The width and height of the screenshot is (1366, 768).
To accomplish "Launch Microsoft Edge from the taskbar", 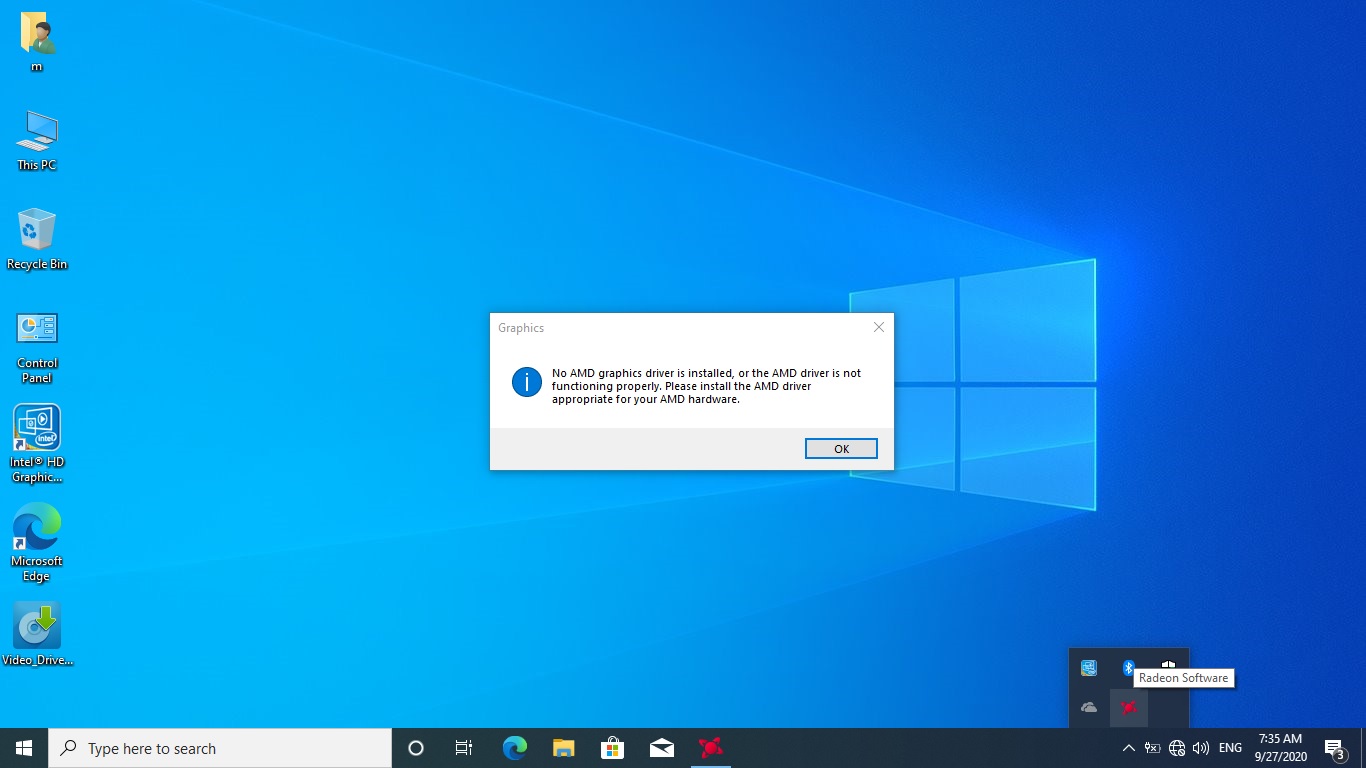I will coord(514,748).
